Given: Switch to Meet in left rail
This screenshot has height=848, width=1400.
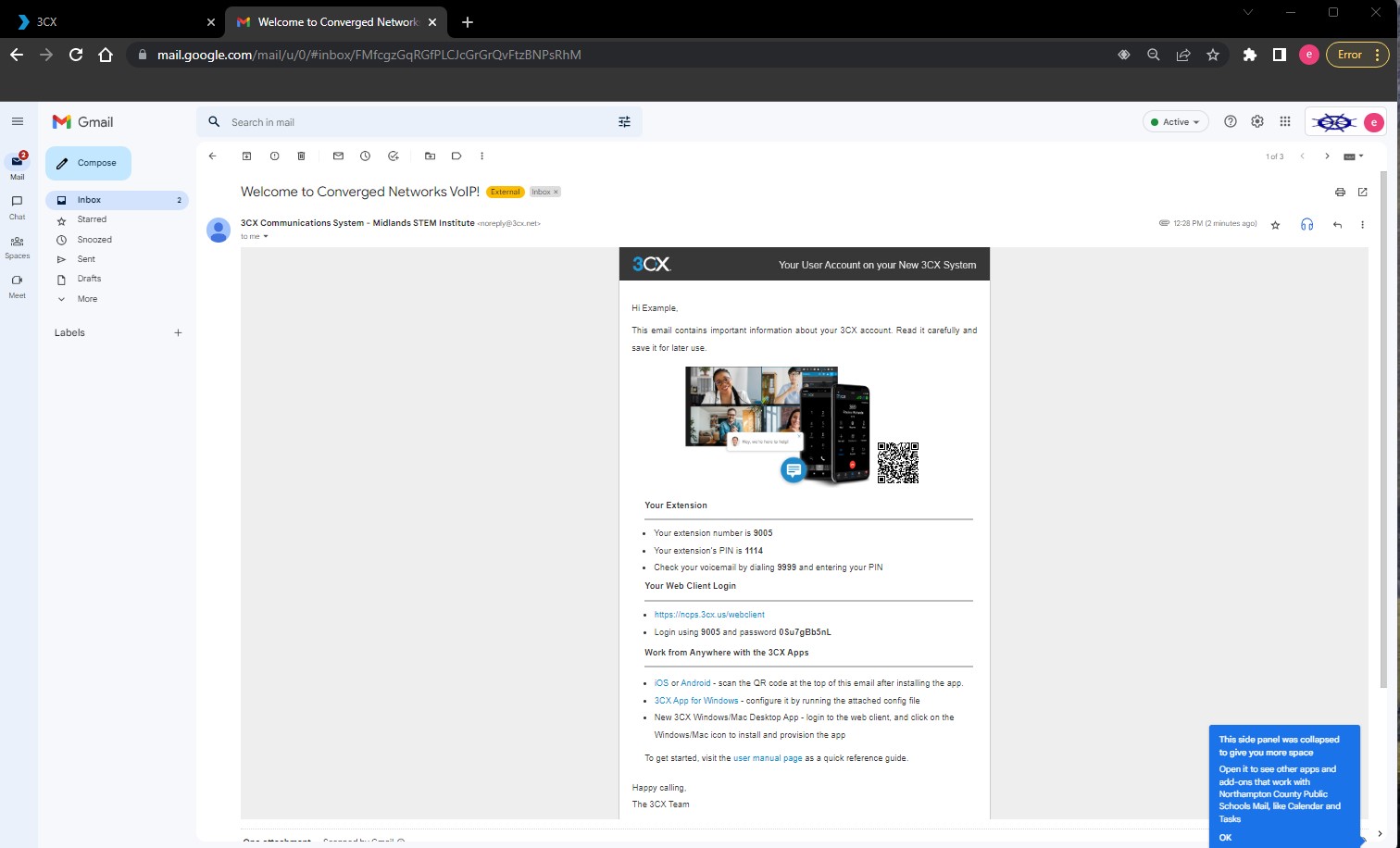Looking at the screenshot, I should [x=17, y=286].
